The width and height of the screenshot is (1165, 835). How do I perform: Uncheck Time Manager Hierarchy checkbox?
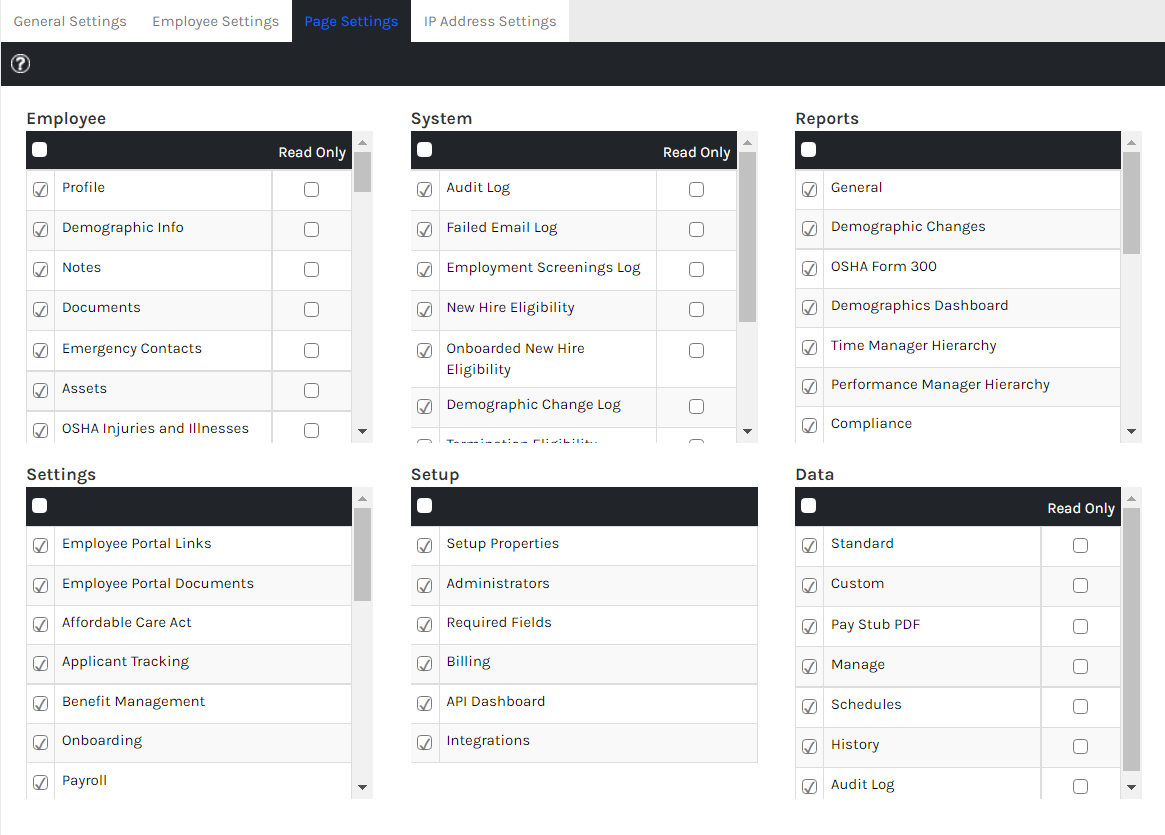click(x=810, y=348)
